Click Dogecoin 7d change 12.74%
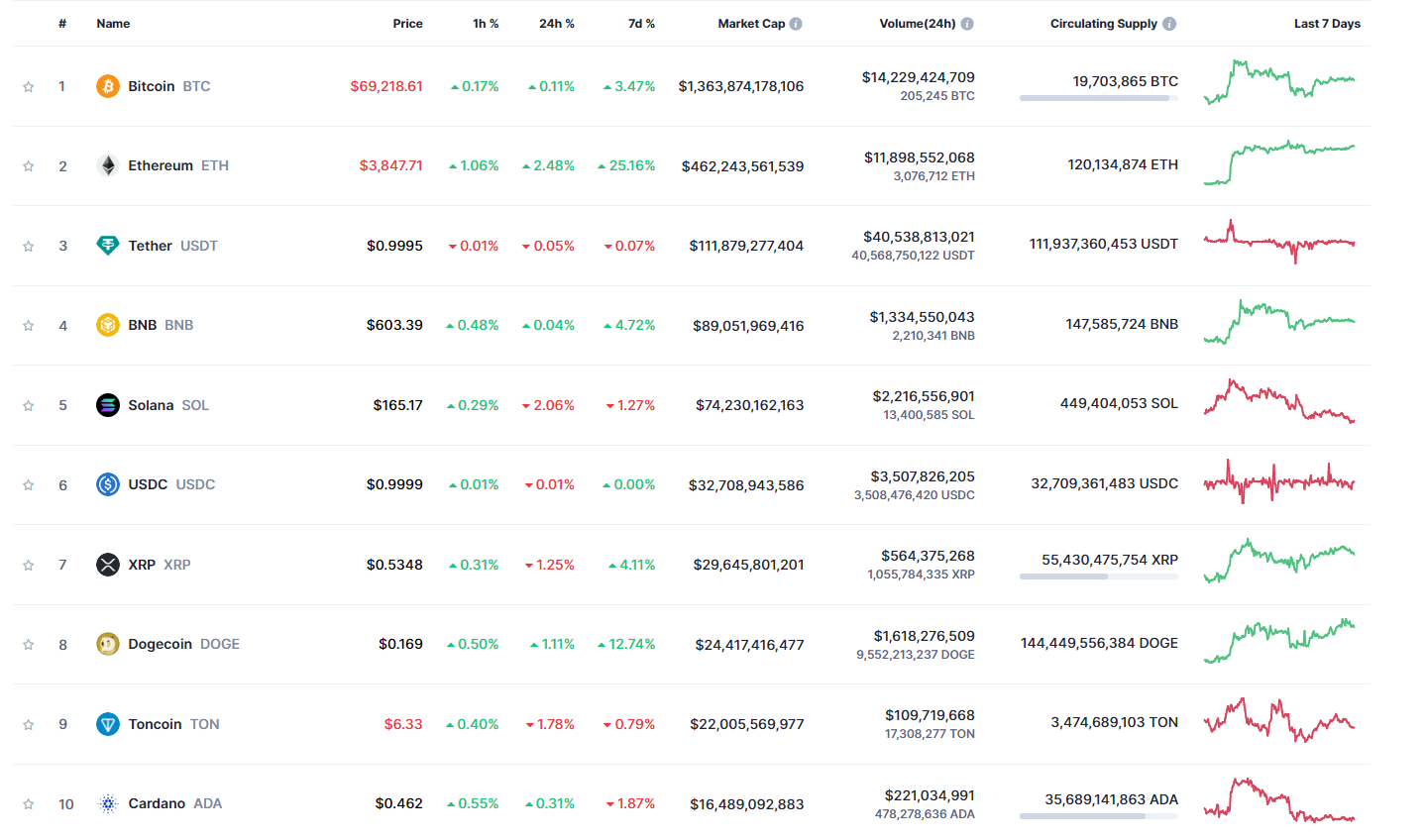Viewport: 1426px width, 840px height. (x=626, y=644)
